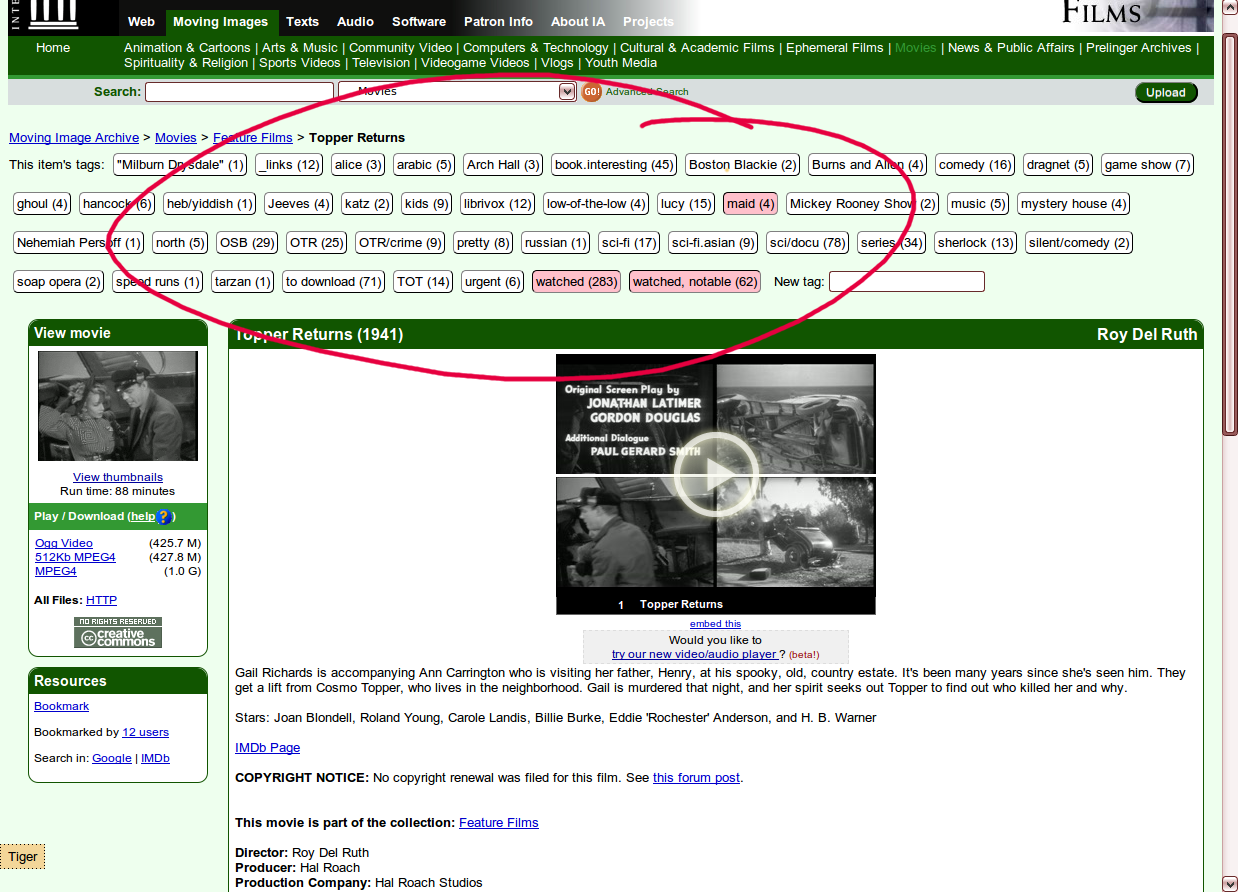Click the Bookmark link under Resources
Screen dimensions: 1238x892
pyautogui.click(x=61, y=706)
